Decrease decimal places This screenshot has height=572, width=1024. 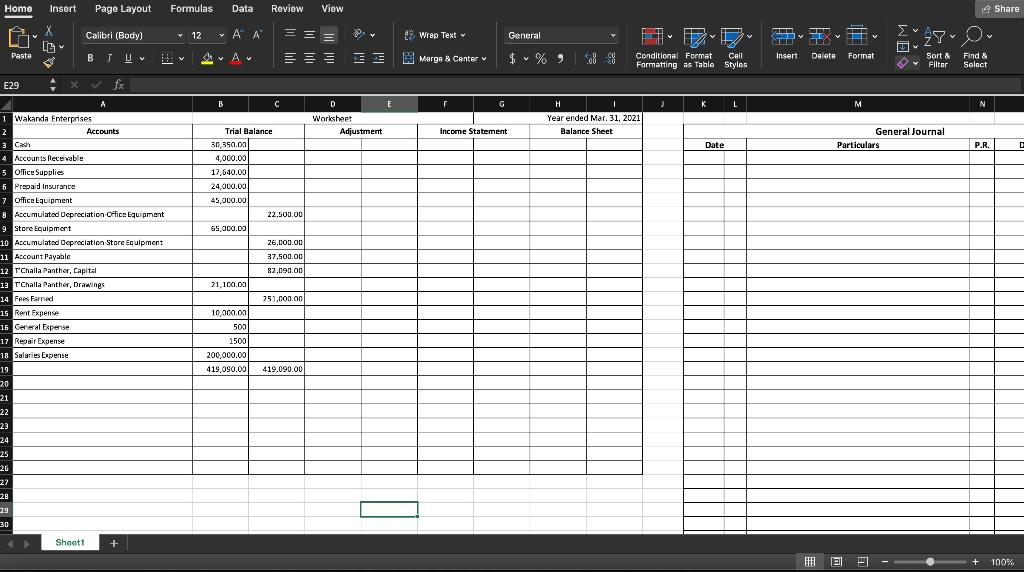tap(610, 59)
